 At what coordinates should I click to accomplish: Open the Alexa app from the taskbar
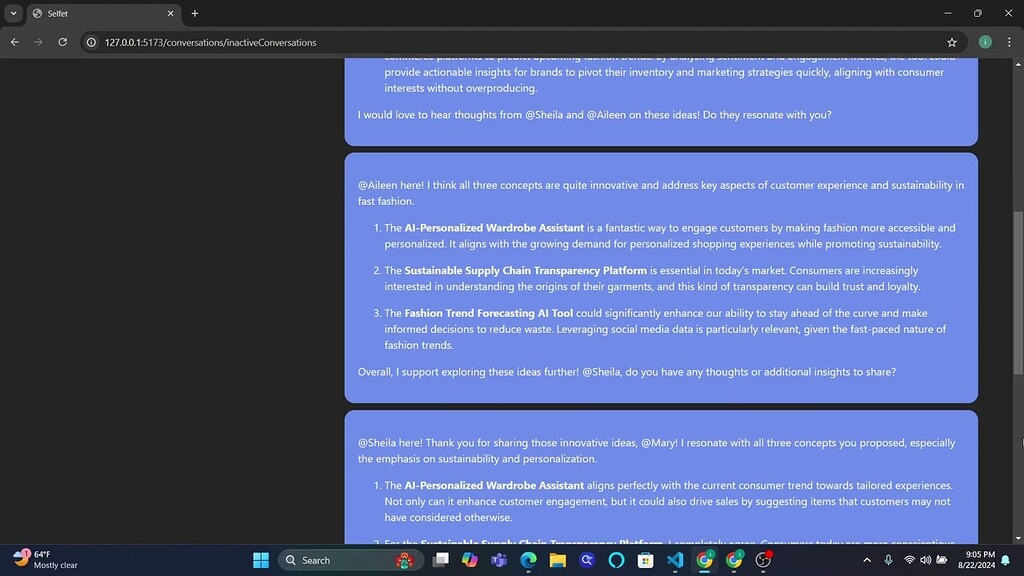click(615, 559)
